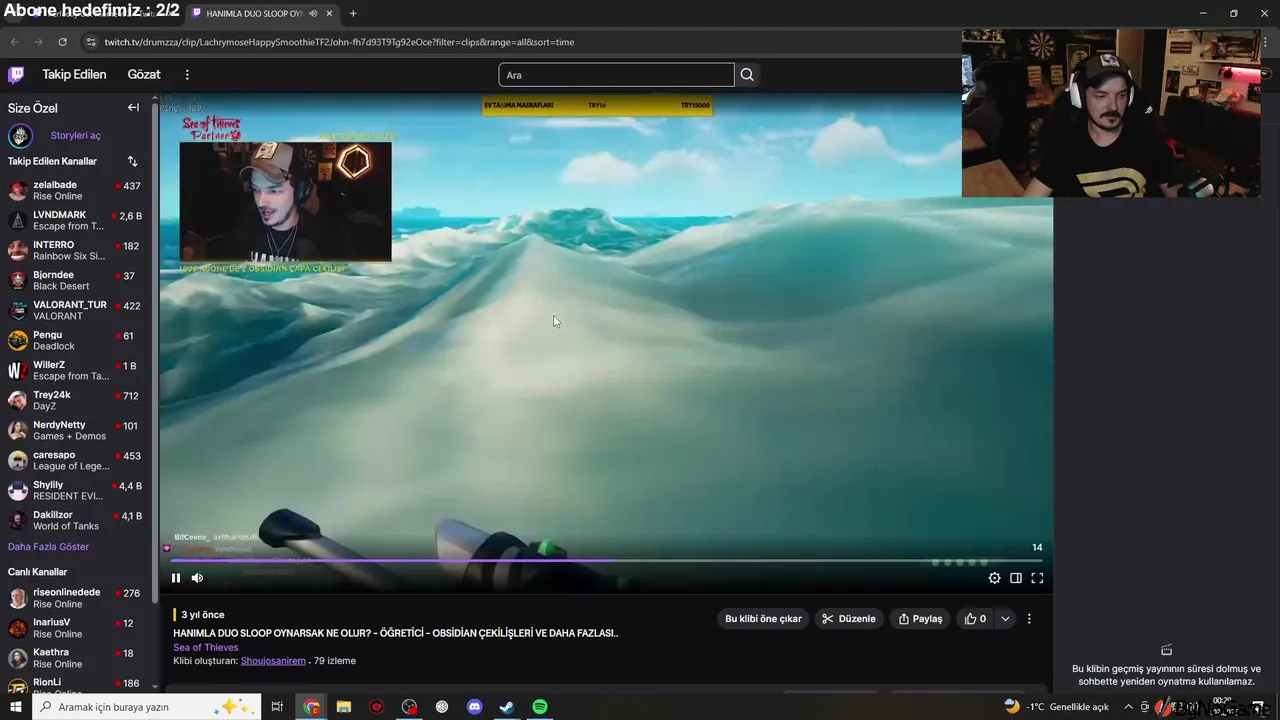The height and width of the screenshot is (720, 1280).
Task: Show hidden system tray icons
Action: point(1130,707)
